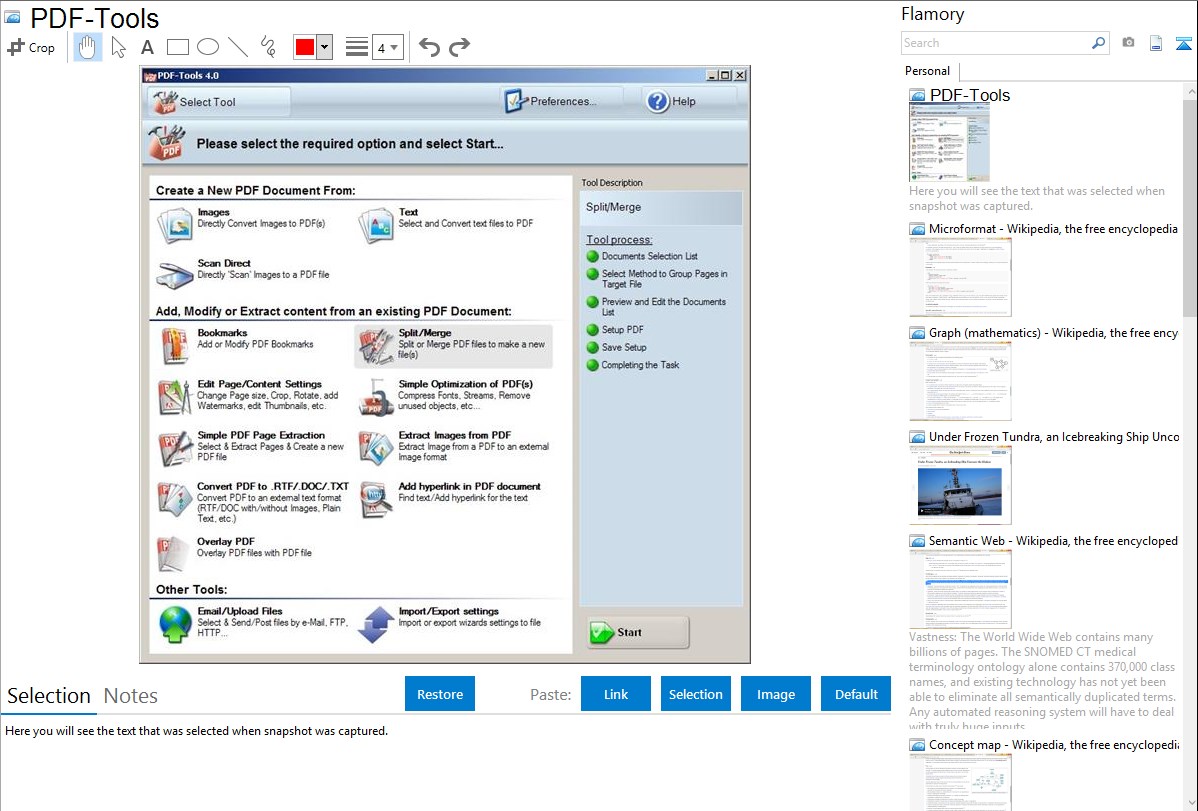
Task: Click the Default paste button
Action: coord(856,694)
